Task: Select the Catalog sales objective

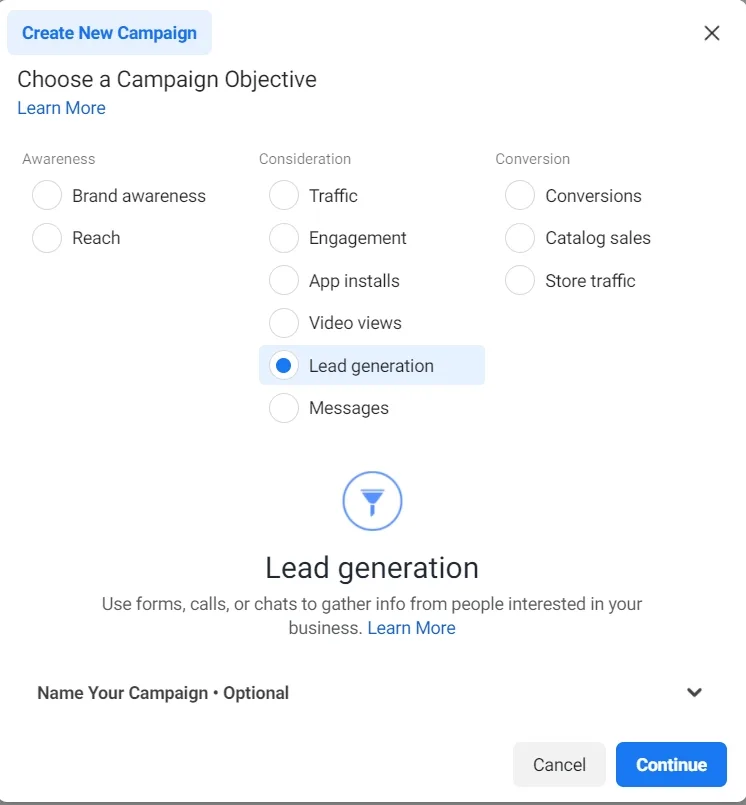Action: 519,238
